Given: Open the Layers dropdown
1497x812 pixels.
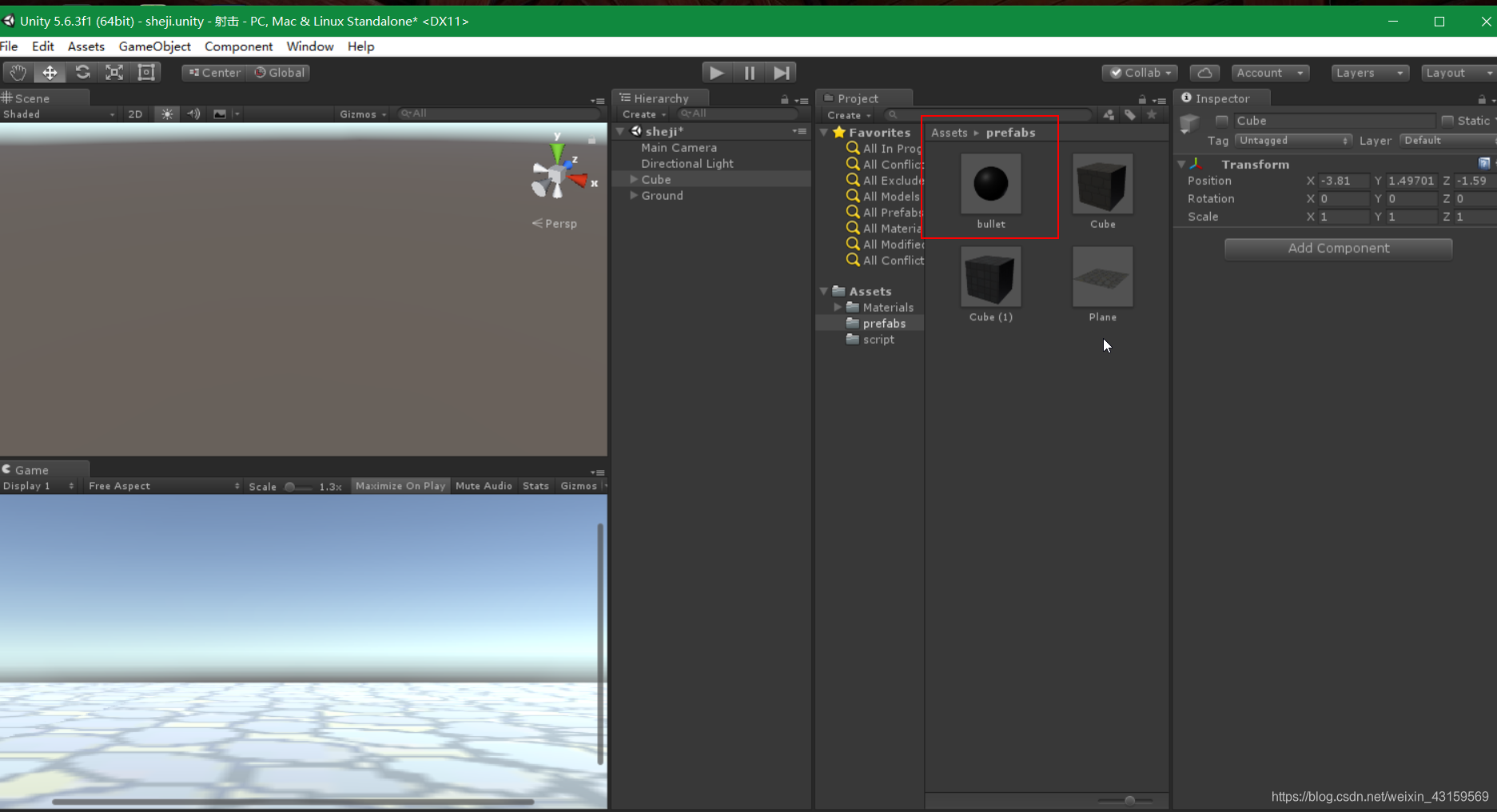Looking at the screenshot, I should [x=1369, y=73].
